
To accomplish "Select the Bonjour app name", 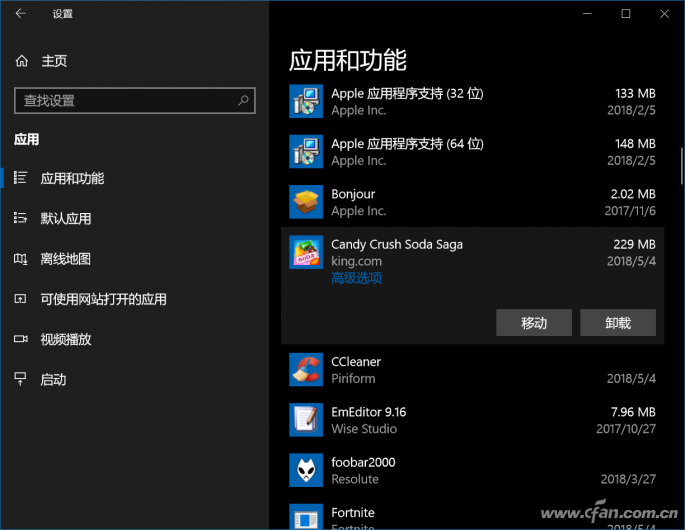I will click(353, 194).
